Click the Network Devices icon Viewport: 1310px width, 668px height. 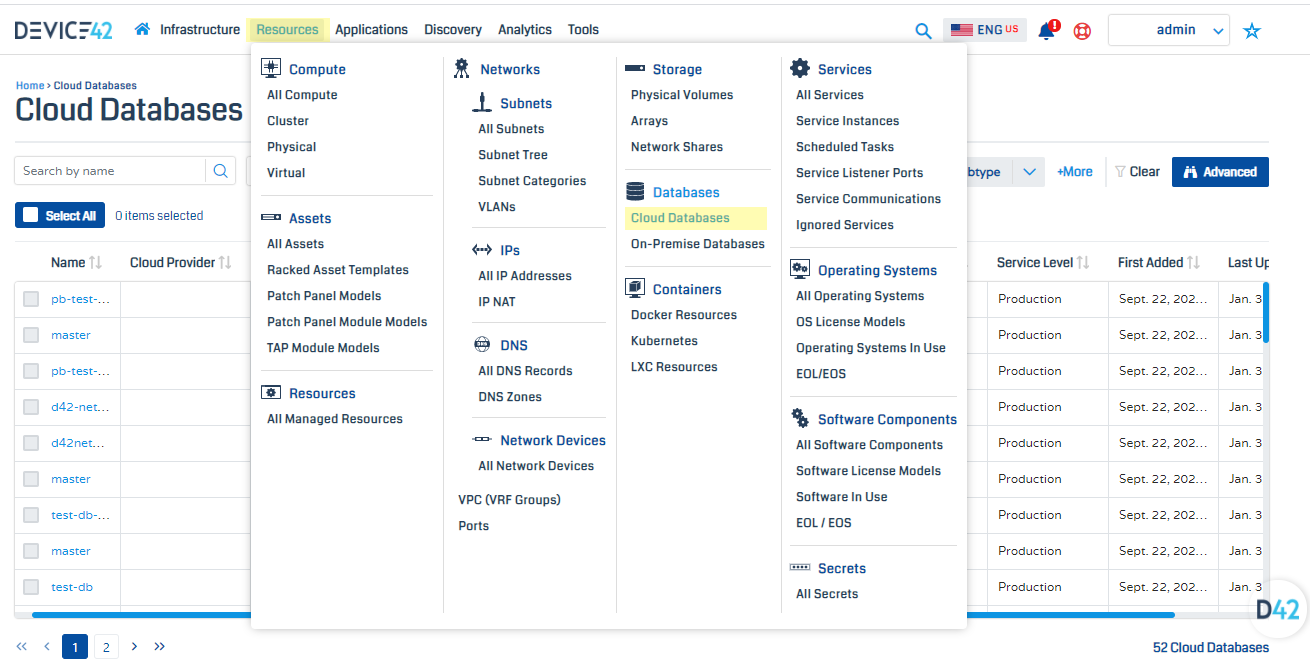pos(482,440)
